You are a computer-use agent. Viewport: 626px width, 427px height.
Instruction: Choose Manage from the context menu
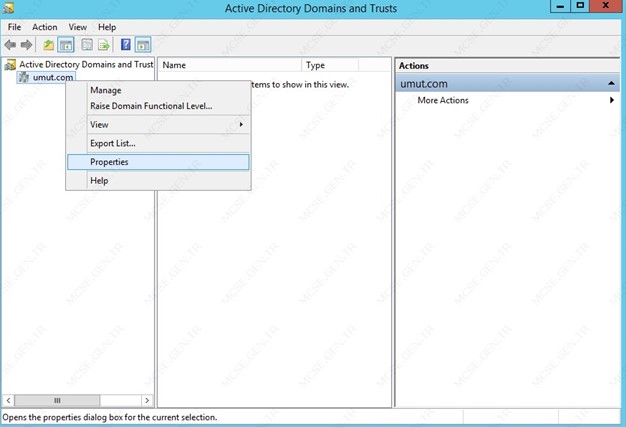pyautogui.click(x=158, y=90)
